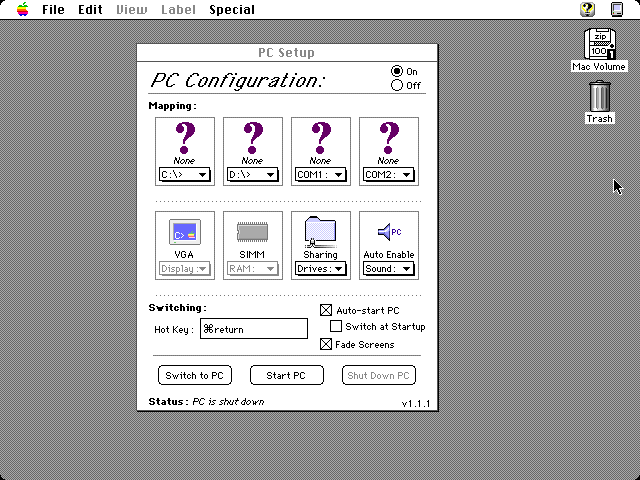
Task: Click the question mark icon above COM1
Action: (x=321, y=138)
